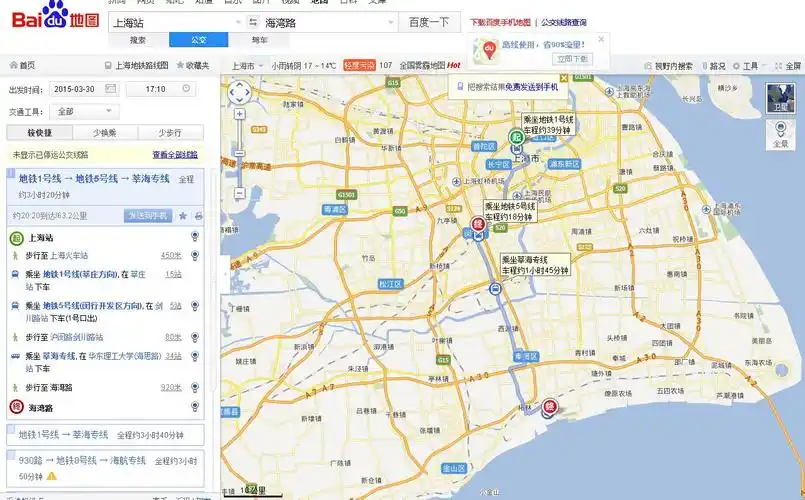Show 步行至上海火车站 step on map via pin icon
This screenshot has height=500, width=805.
click(195, 255)
